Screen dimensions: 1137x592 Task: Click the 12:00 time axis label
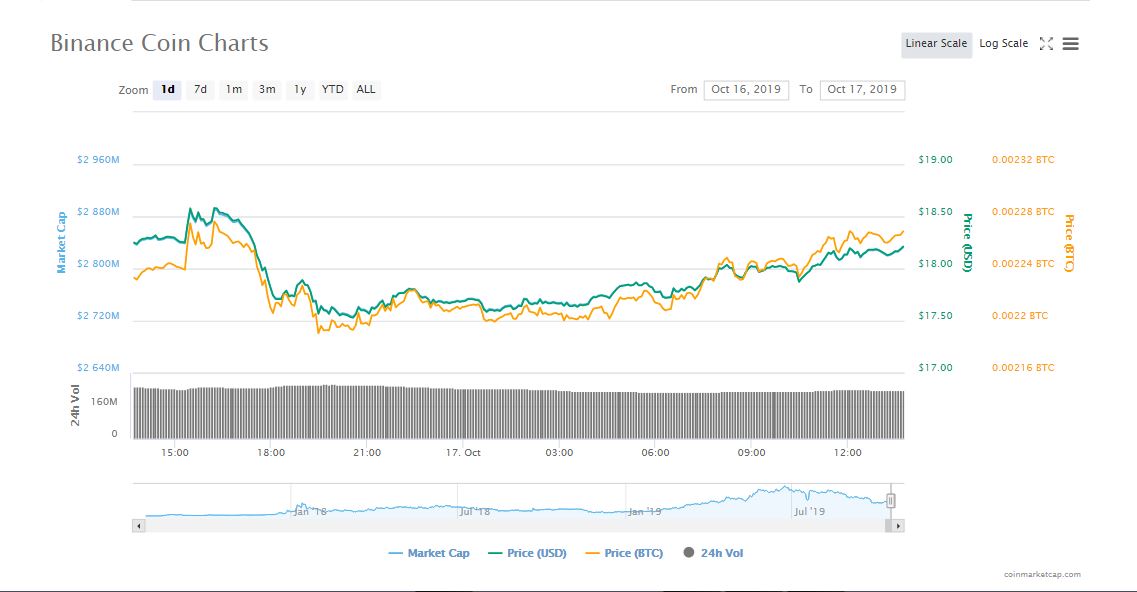847,453
